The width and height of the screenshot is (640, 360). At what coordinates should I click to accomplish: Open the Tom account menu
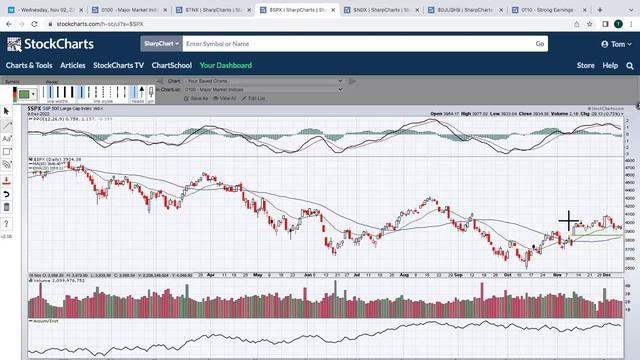(x=616, y=44)
